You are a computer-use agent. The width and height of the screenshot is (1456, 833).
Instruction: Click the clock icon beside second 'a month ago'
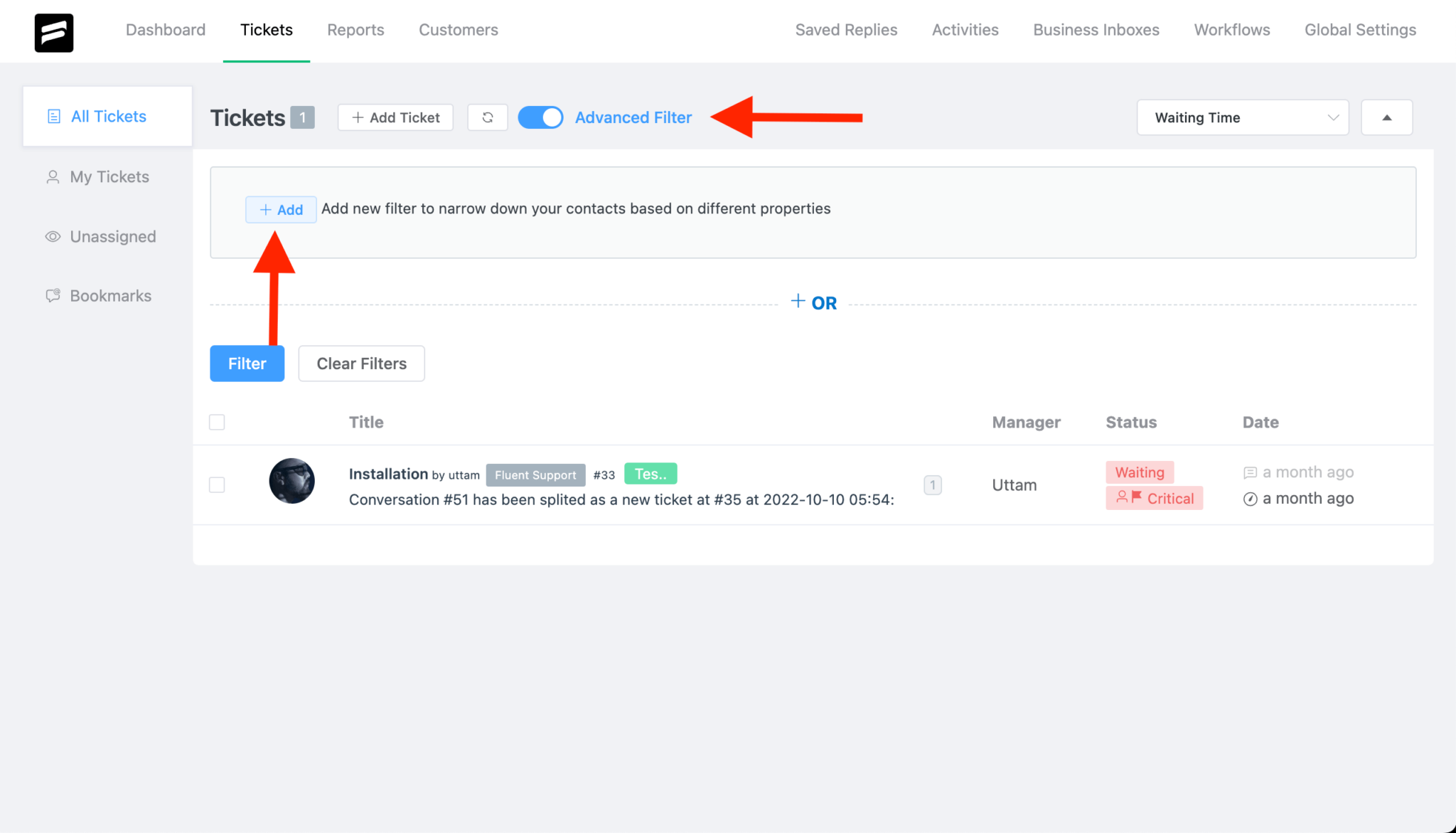[x=1250, y=499]
